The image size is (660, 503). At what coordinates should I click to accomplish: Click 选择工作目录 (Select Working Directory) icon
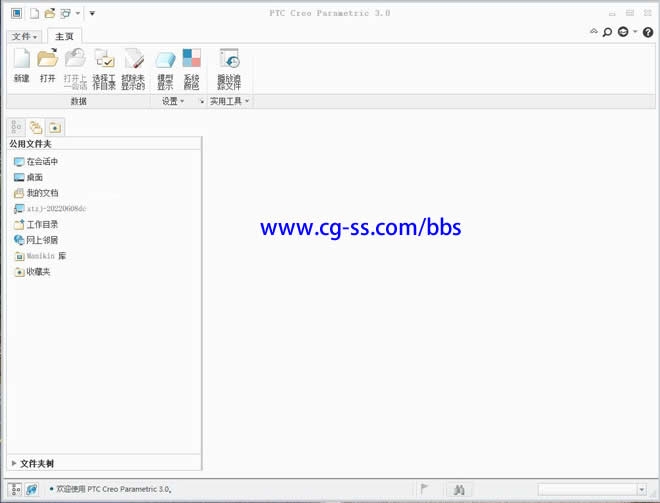(x=104, y=67)
